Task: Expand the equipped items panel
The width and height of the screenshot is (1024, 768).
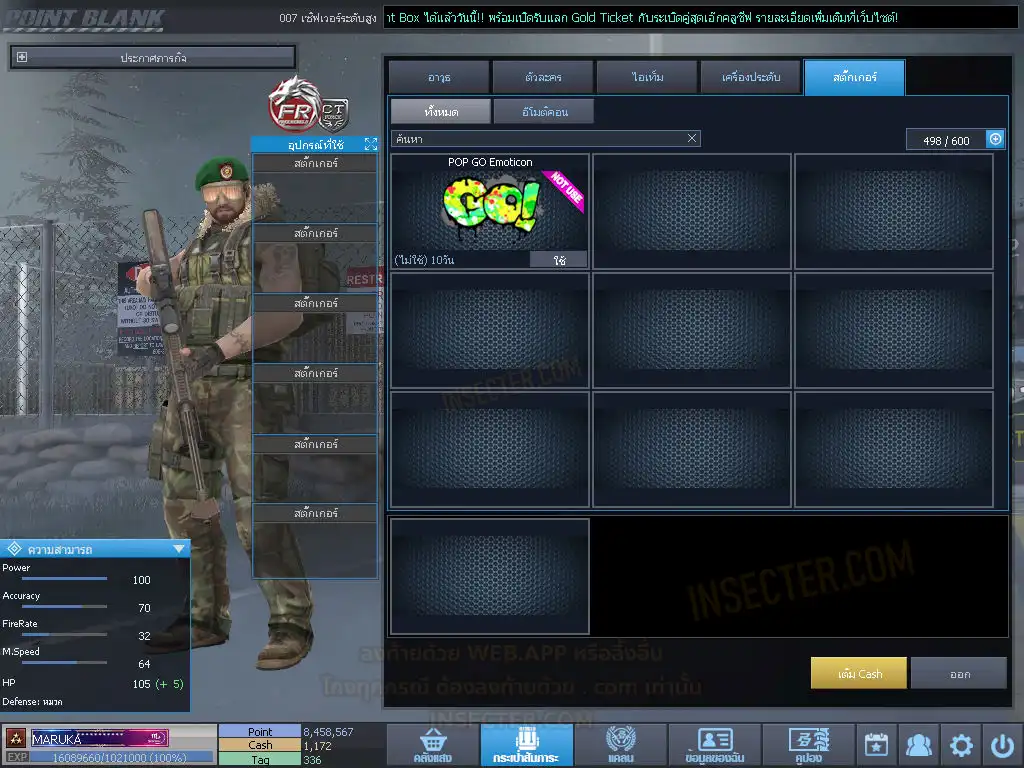Action: coord(370,145)
